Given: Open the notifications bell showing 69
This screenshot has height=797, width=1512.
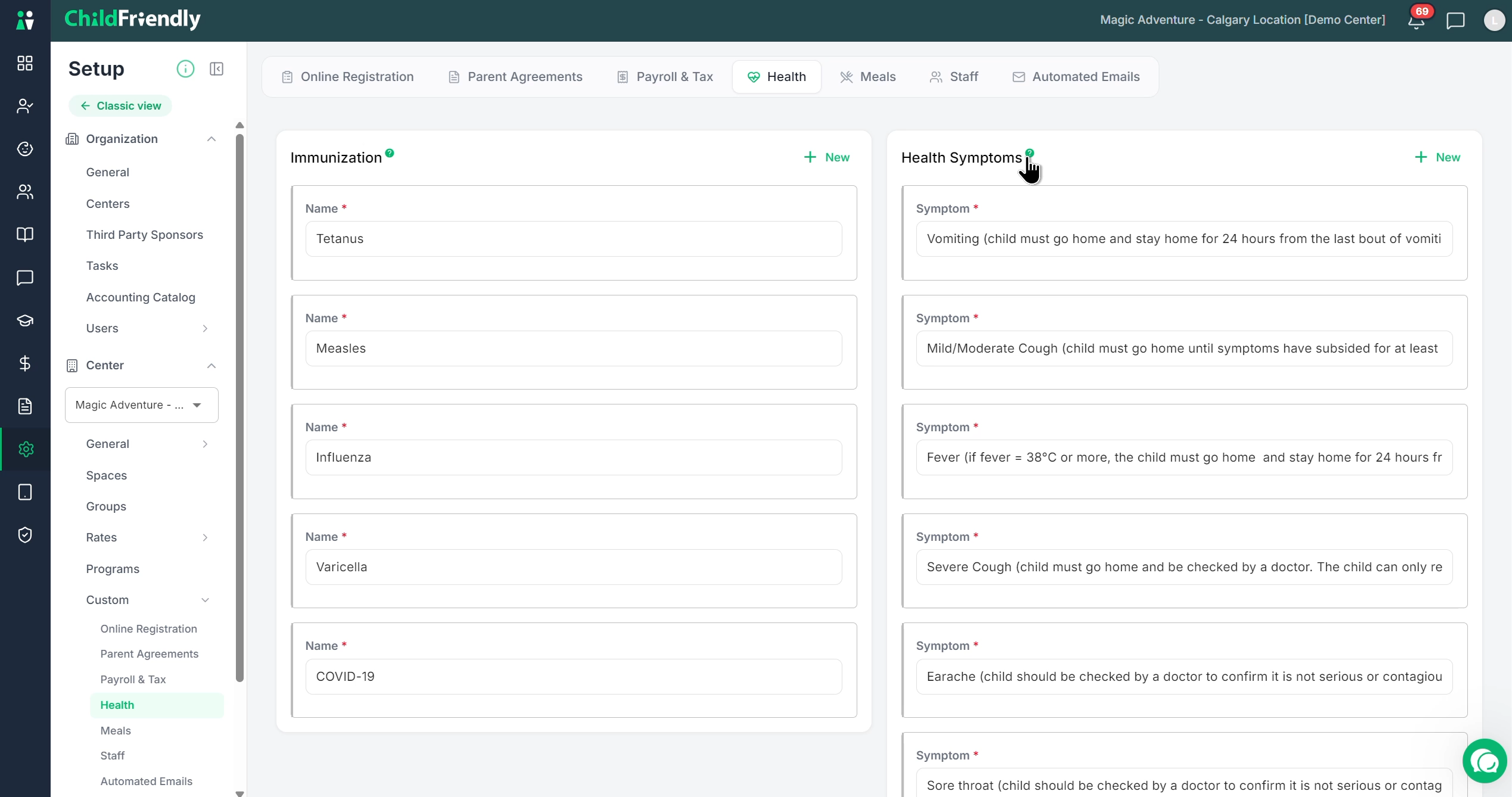Looking at the screenshot, I should (x=1417, y=20).
